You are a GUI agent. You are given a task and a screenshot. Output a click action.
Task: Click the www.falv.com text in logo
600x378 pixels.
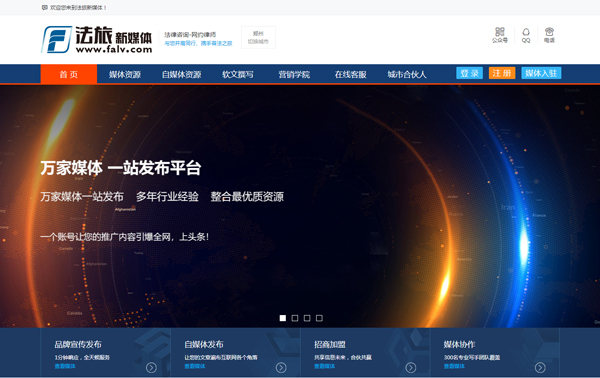(x=114, y=49)
